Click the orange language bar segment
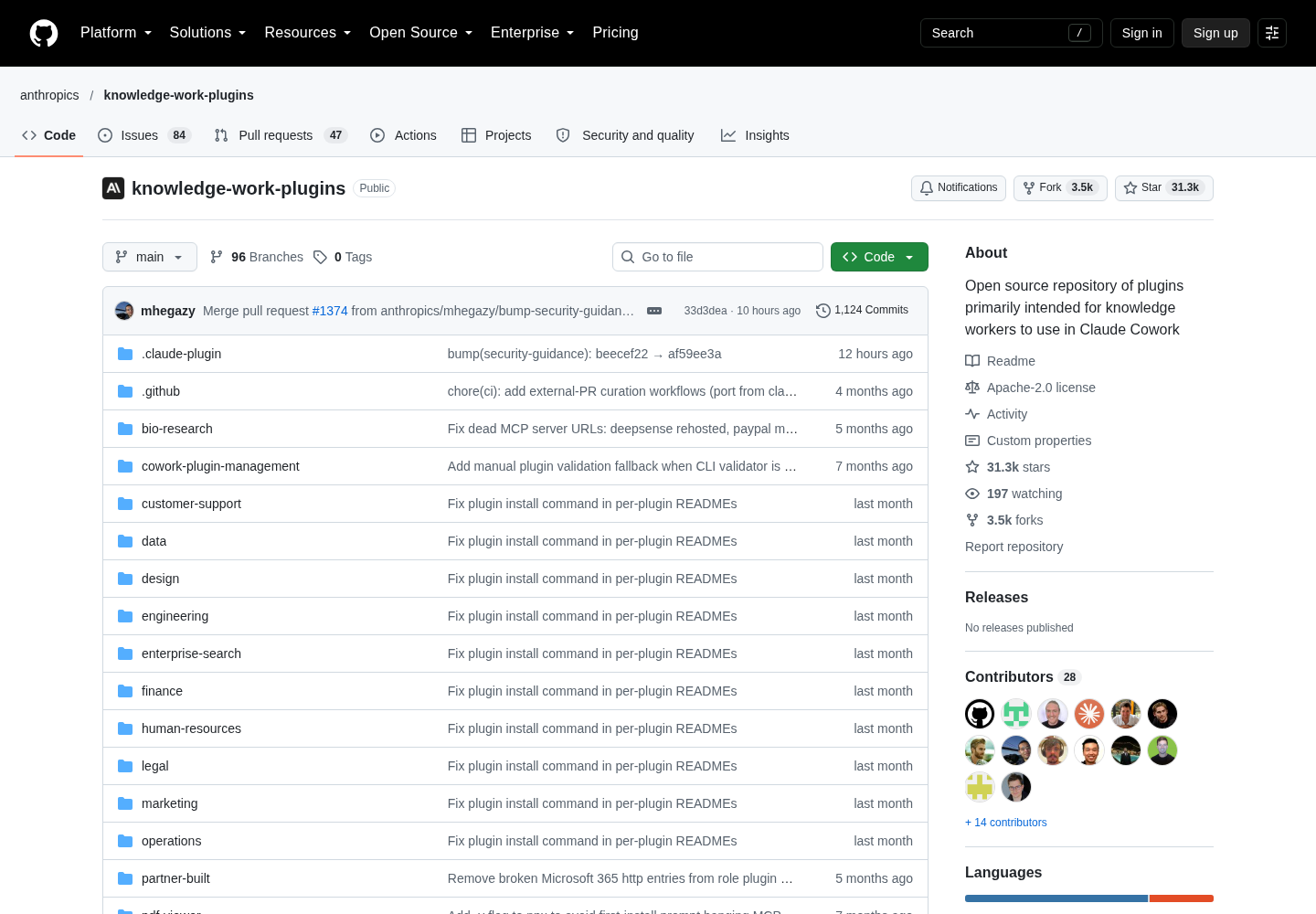 click(x=1182, y=898)
